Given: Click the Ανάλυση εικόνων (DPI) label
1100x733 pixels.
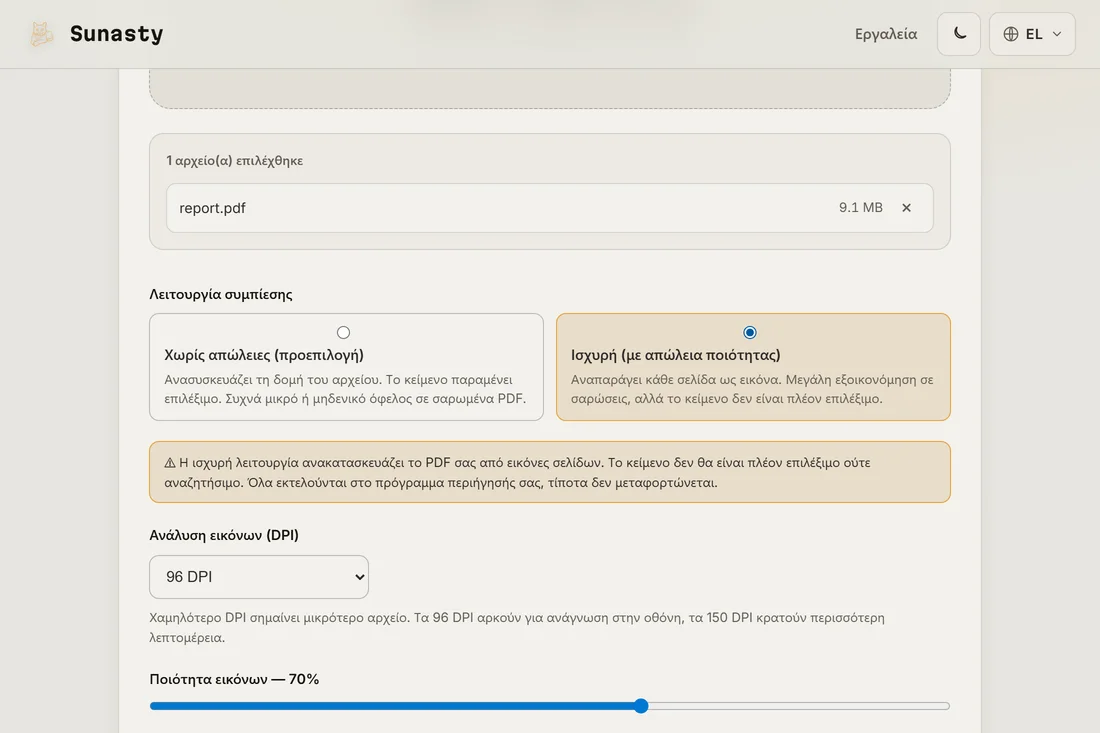Looking at the screenshot, I should click(224, 535).
